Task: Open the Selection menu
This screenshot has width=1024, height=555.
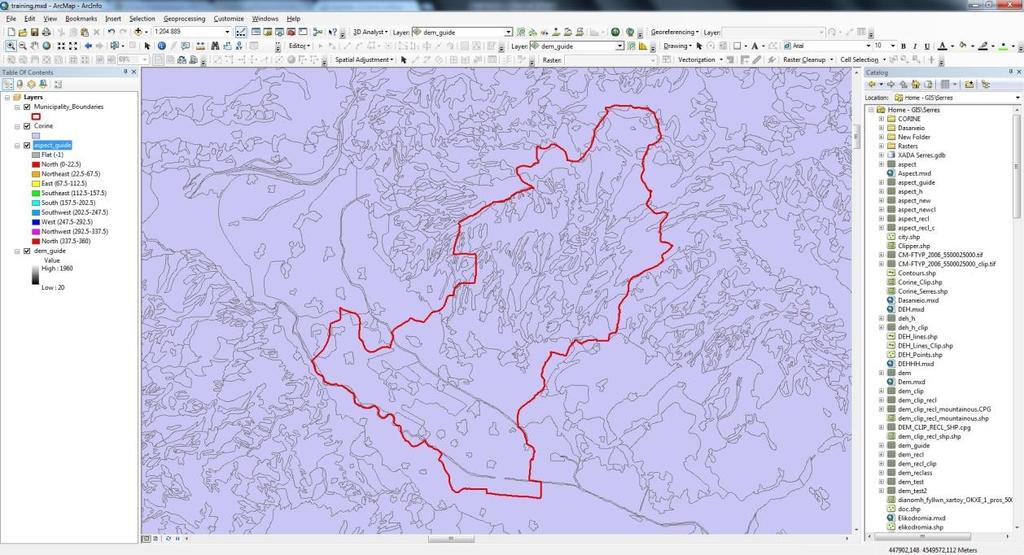Action: 142,19
